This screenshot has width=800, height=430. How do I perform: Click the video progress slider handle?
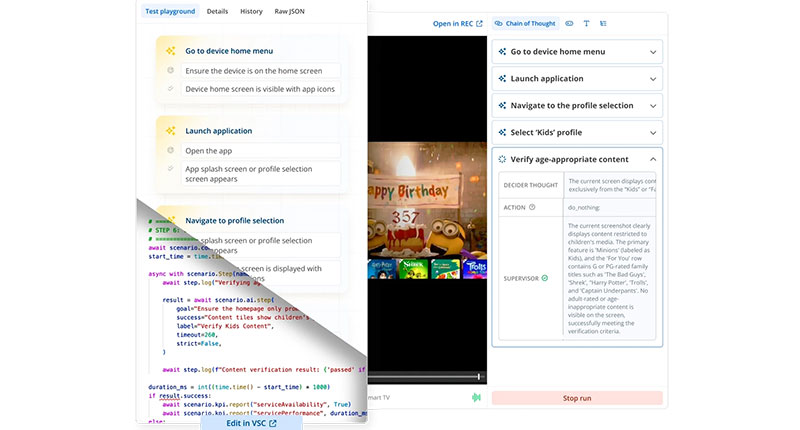click(x=479, y=377)
